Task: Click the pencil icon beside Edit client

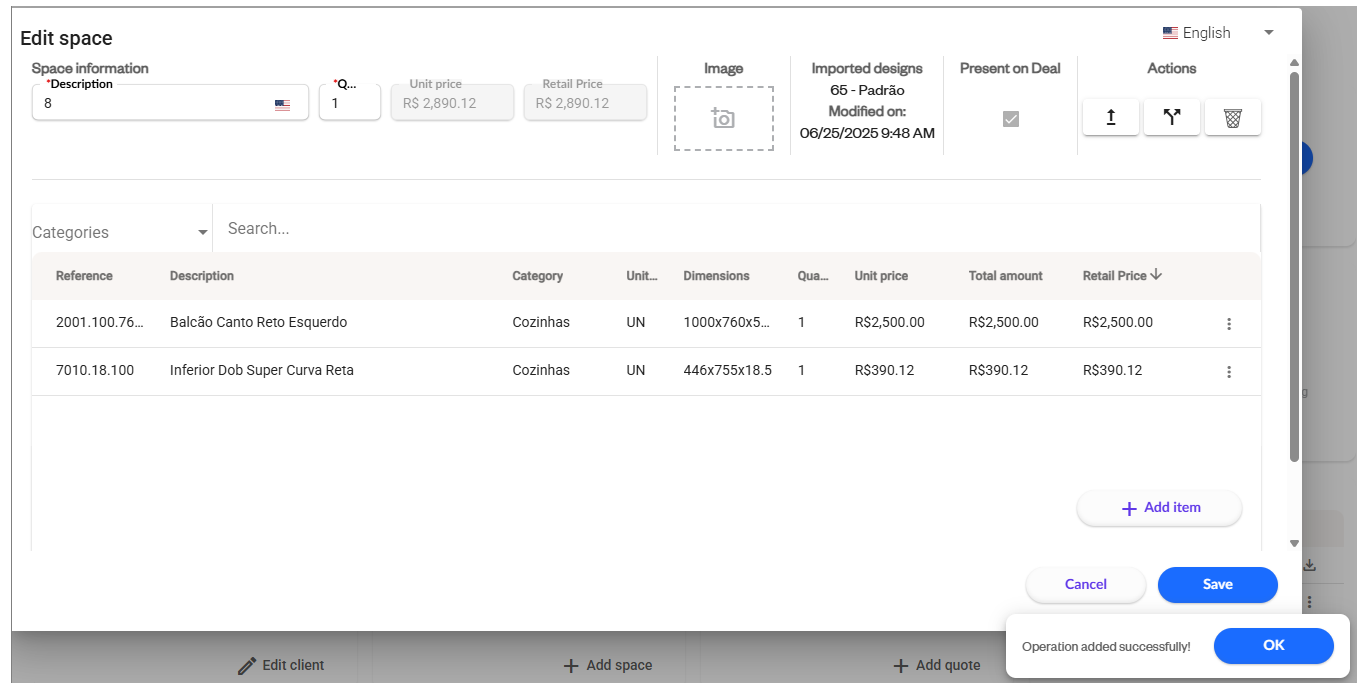Action: click(247, 665)
